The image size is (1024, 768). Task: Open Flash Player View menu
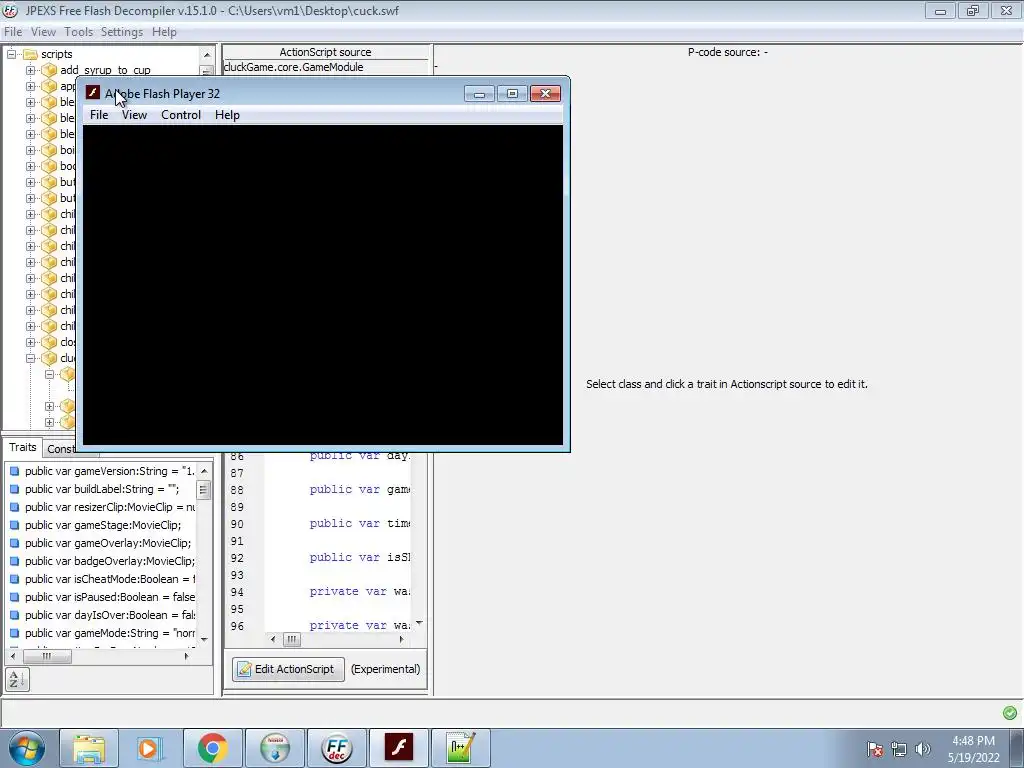[x=135, y=115]
